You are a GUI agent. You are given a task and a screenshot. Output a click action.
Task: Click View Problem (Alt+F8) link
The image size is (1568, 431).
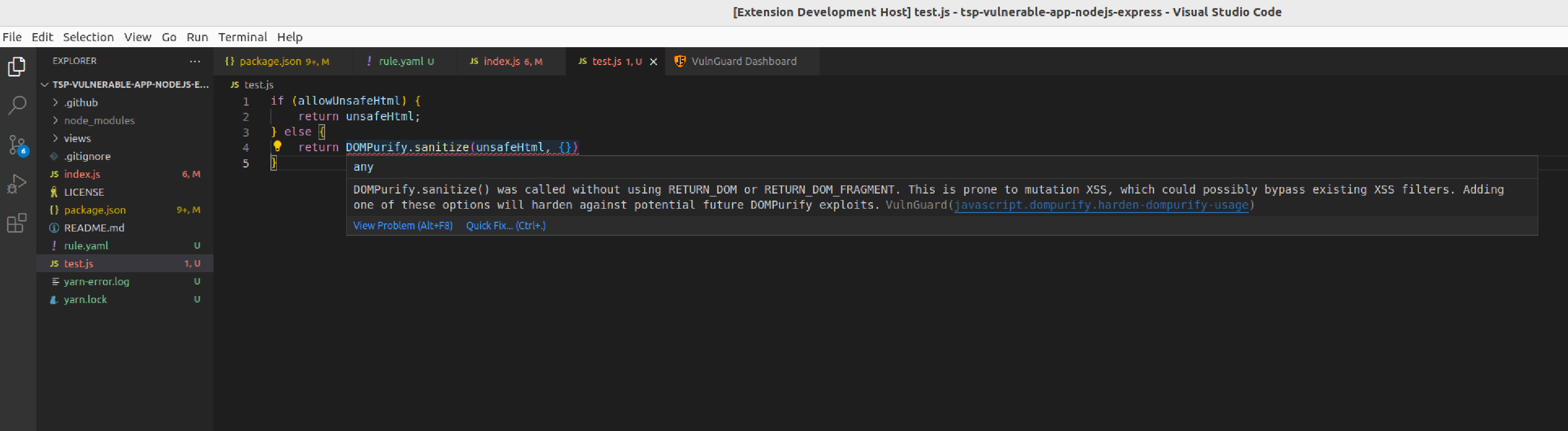403,225
